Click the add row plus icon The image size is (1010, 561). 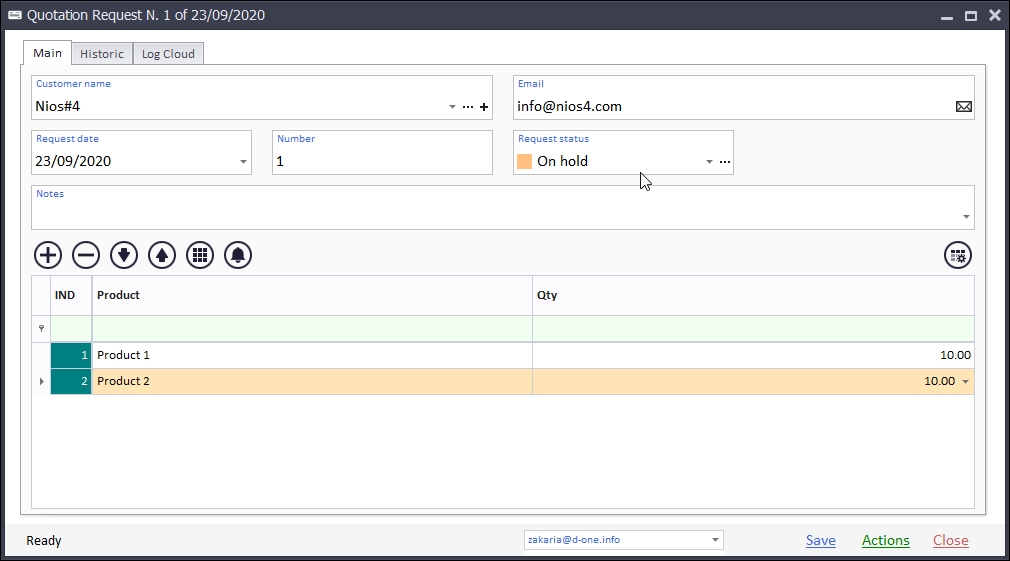tap(48, 255)
